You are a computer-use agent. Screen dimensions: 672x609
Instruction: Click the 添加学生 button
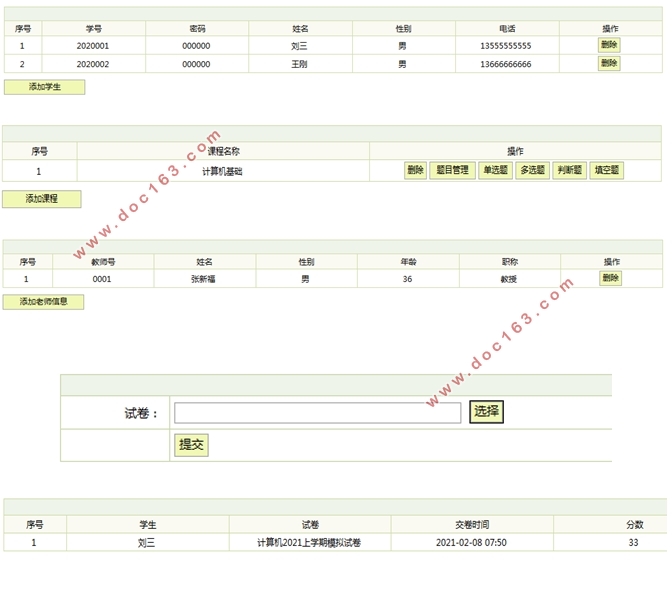45,87
